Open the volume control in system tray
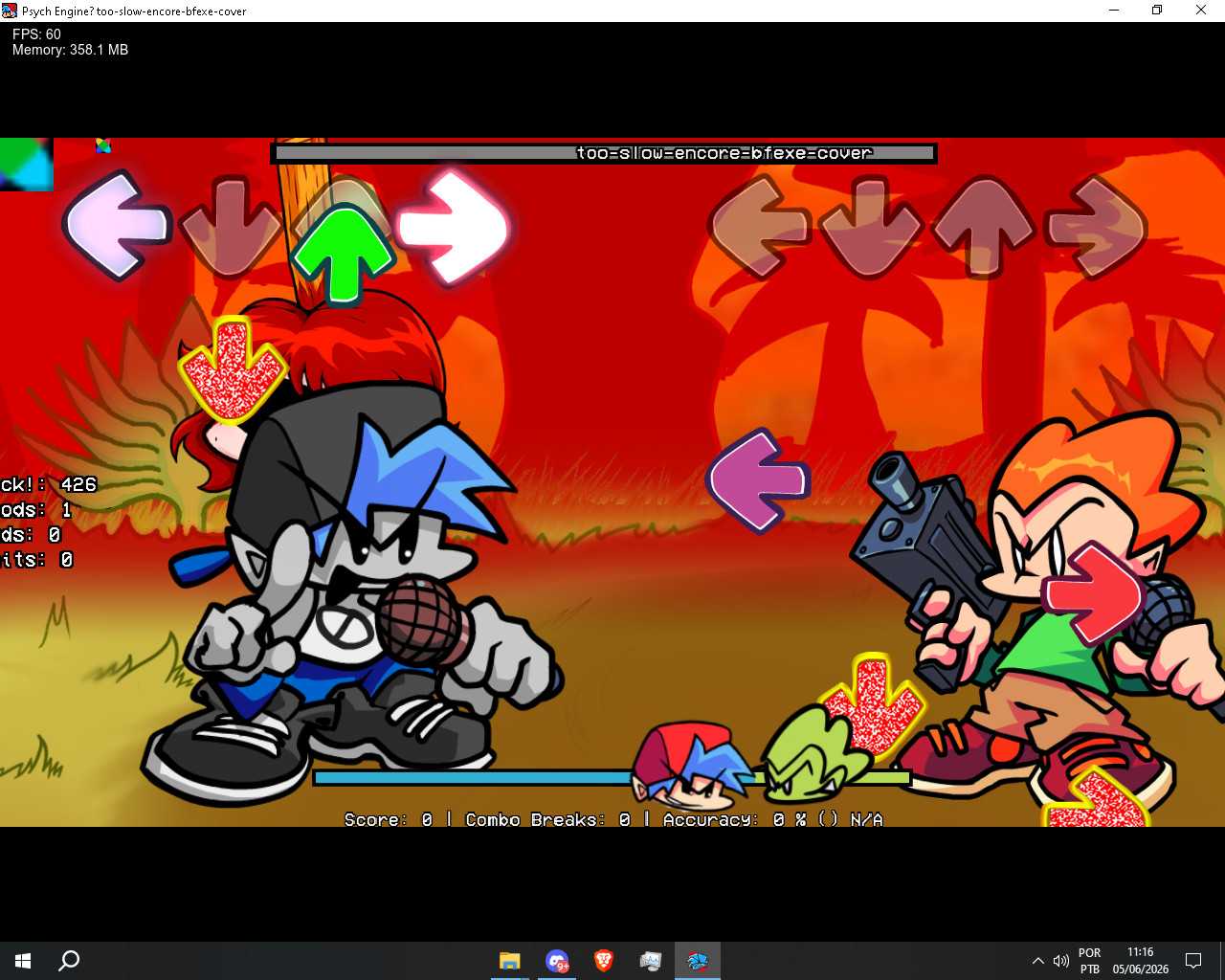Image resolution: width=1225 pixels, height=980 pixels. (x=1060, y=961)
